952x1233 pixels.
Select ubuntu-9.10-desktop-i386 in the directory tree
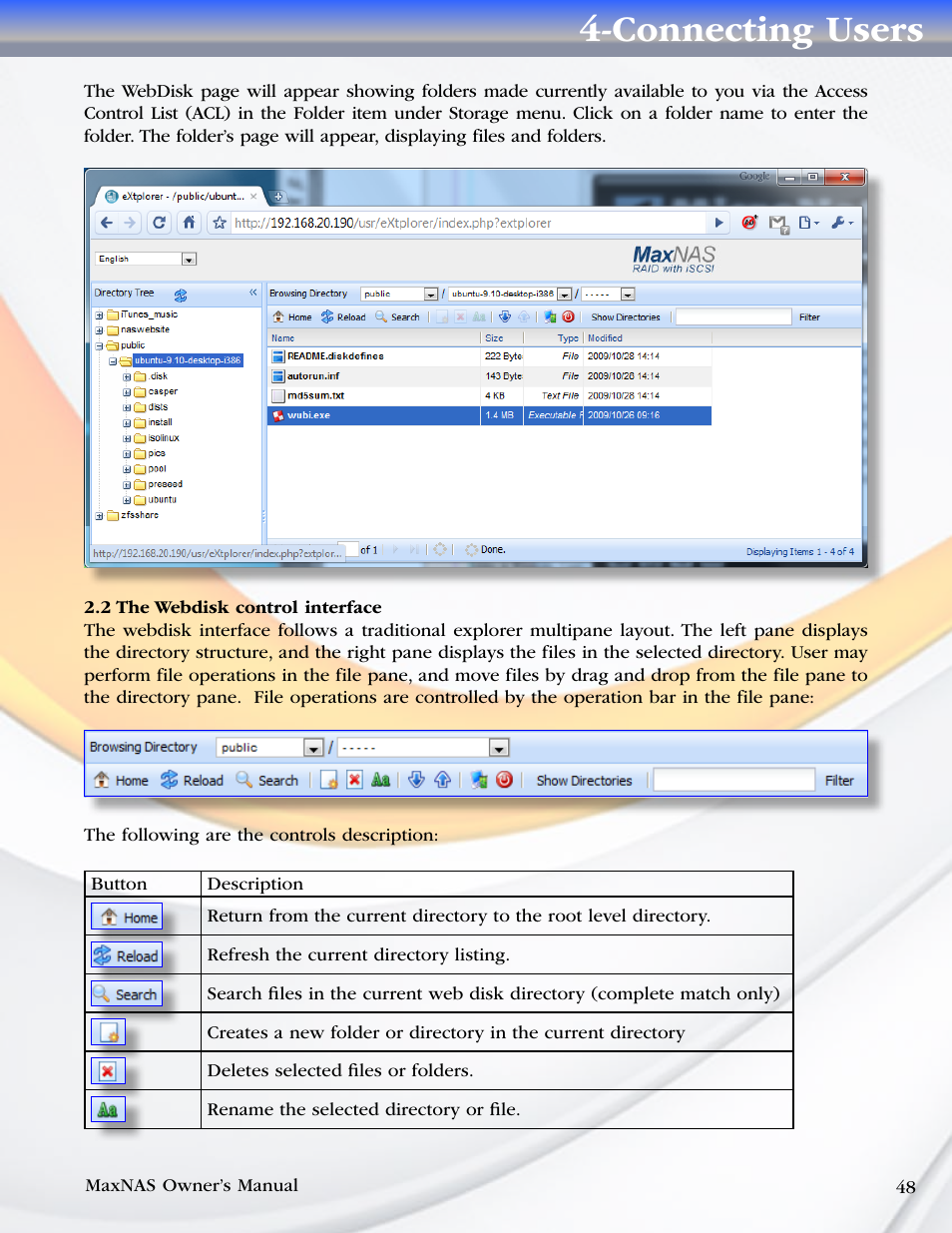[187, 360]
